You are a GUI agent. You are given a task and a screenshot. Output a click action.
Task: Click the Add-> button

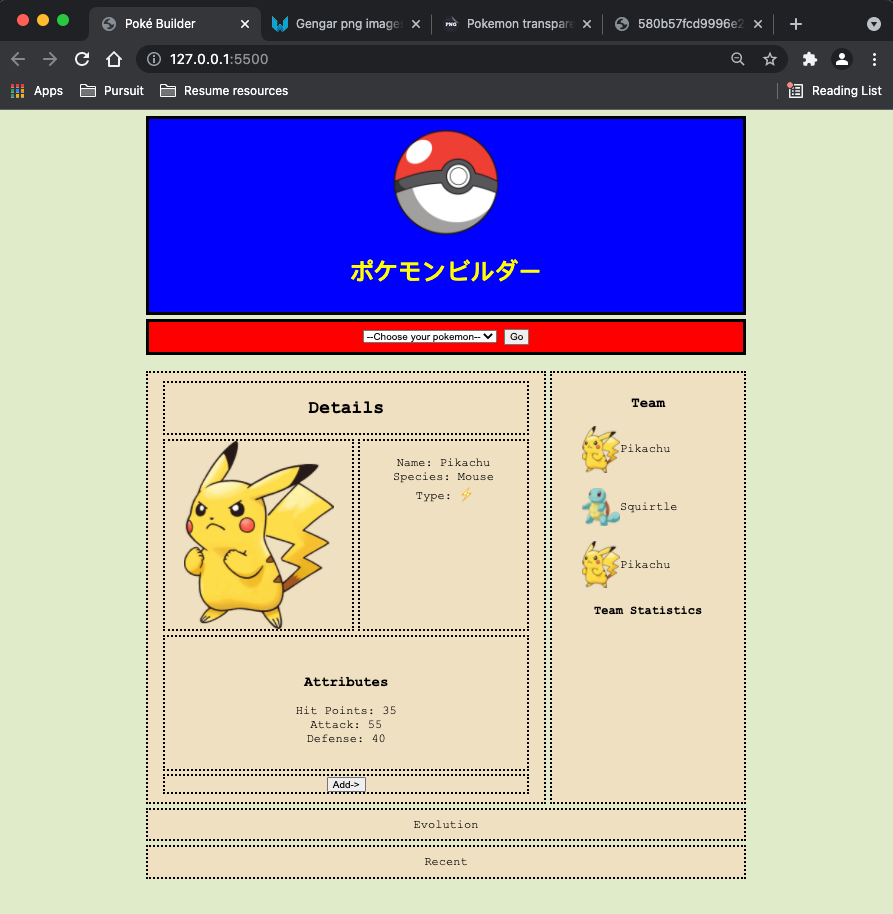346,785
